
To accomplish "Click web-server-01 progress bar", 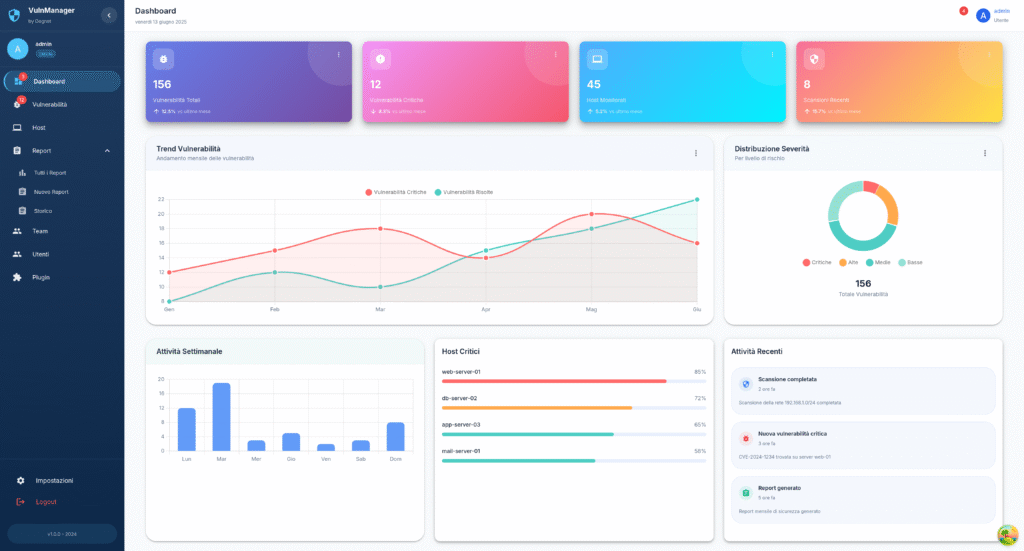I will click(x=573, y=381).
